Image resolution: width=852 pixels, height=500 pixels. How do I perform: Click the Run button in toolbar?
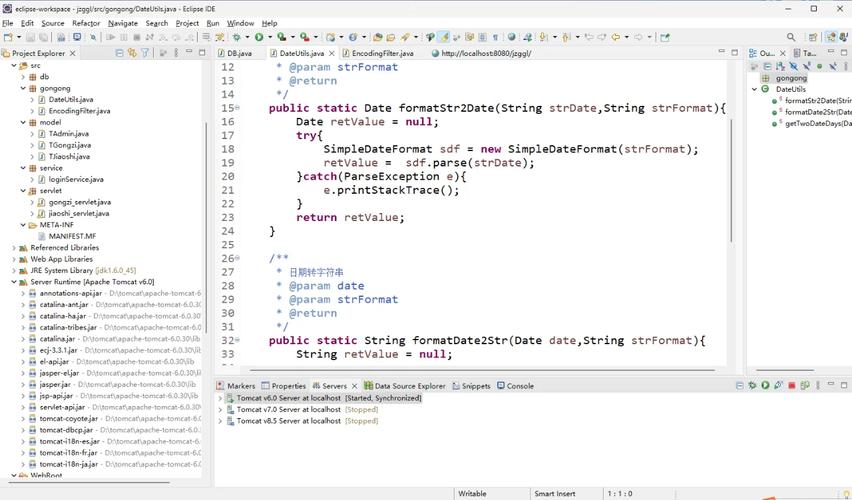258,37
